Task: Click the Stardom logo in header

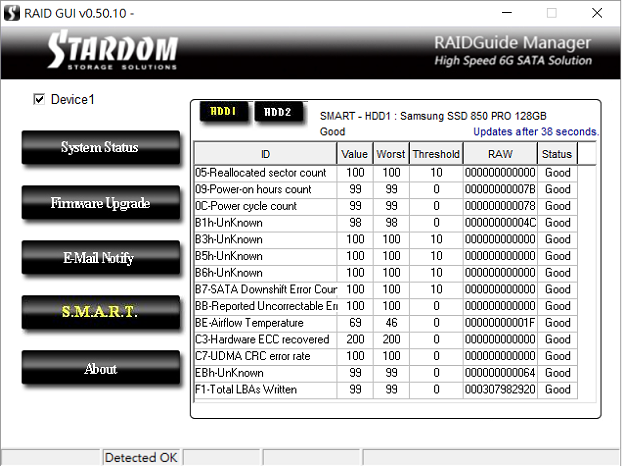Action: (112, 51)
